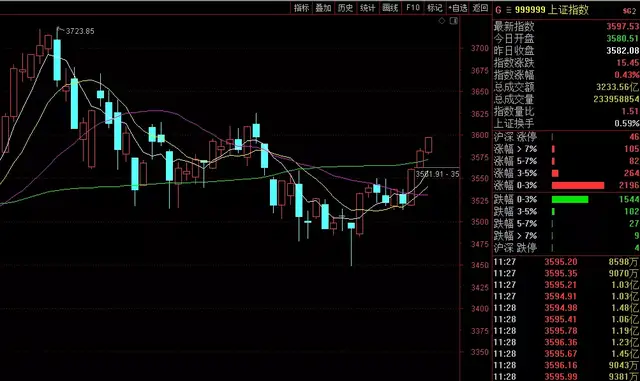Click the SG2 marker in the header
Viewport: 640px width, 381px height.
click(x=629, y=11)
